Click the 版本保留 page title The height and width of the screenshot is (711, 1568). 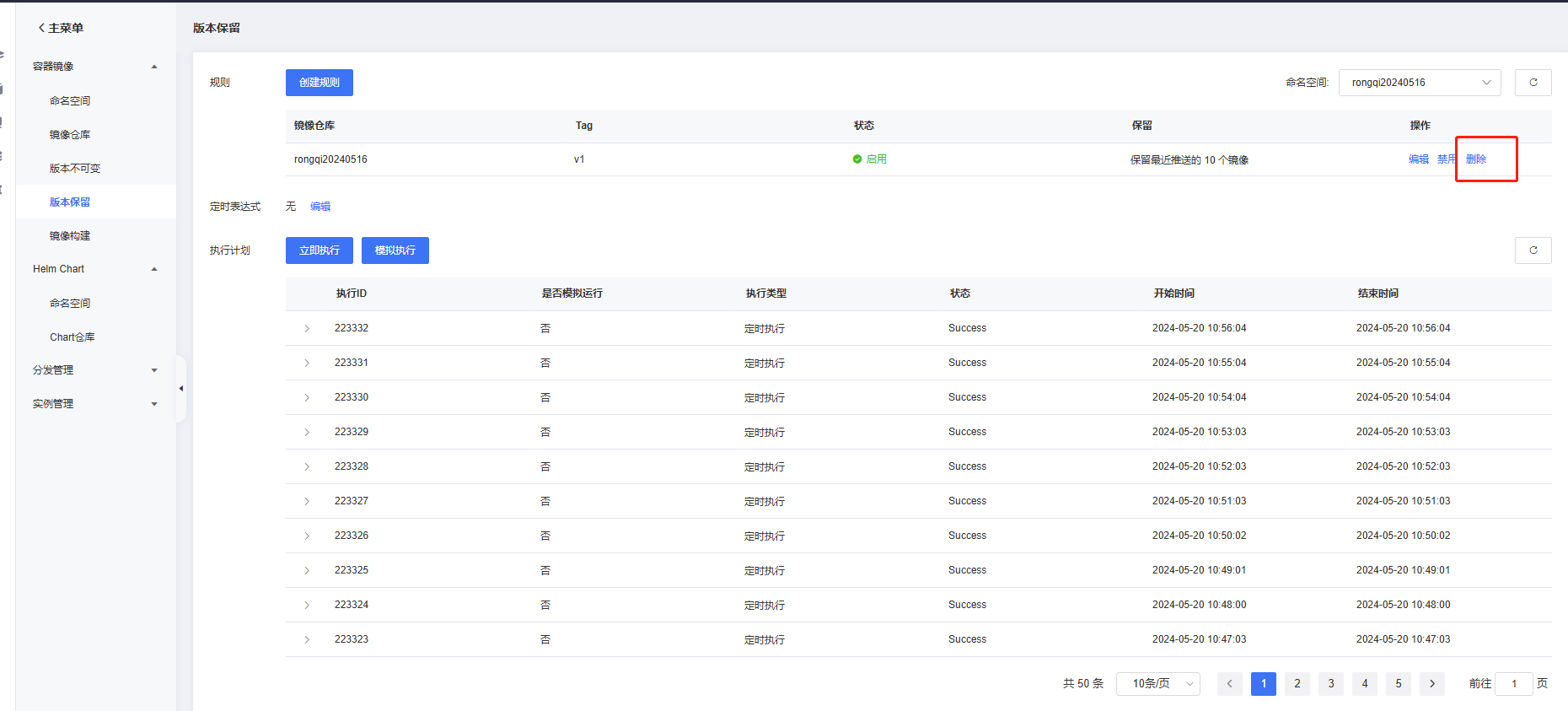217,28
